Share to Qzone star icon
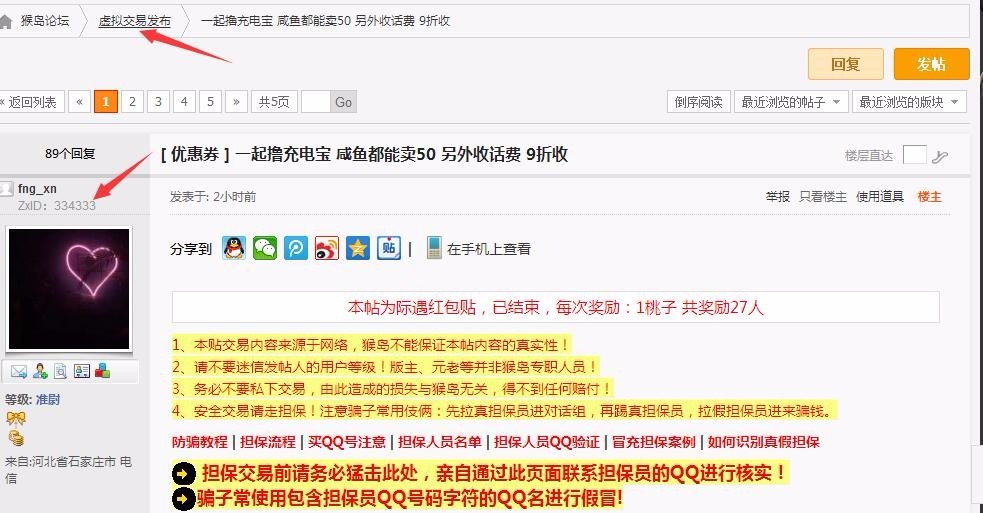This screenshot has height=513, width=983. [x=357, y=248]
